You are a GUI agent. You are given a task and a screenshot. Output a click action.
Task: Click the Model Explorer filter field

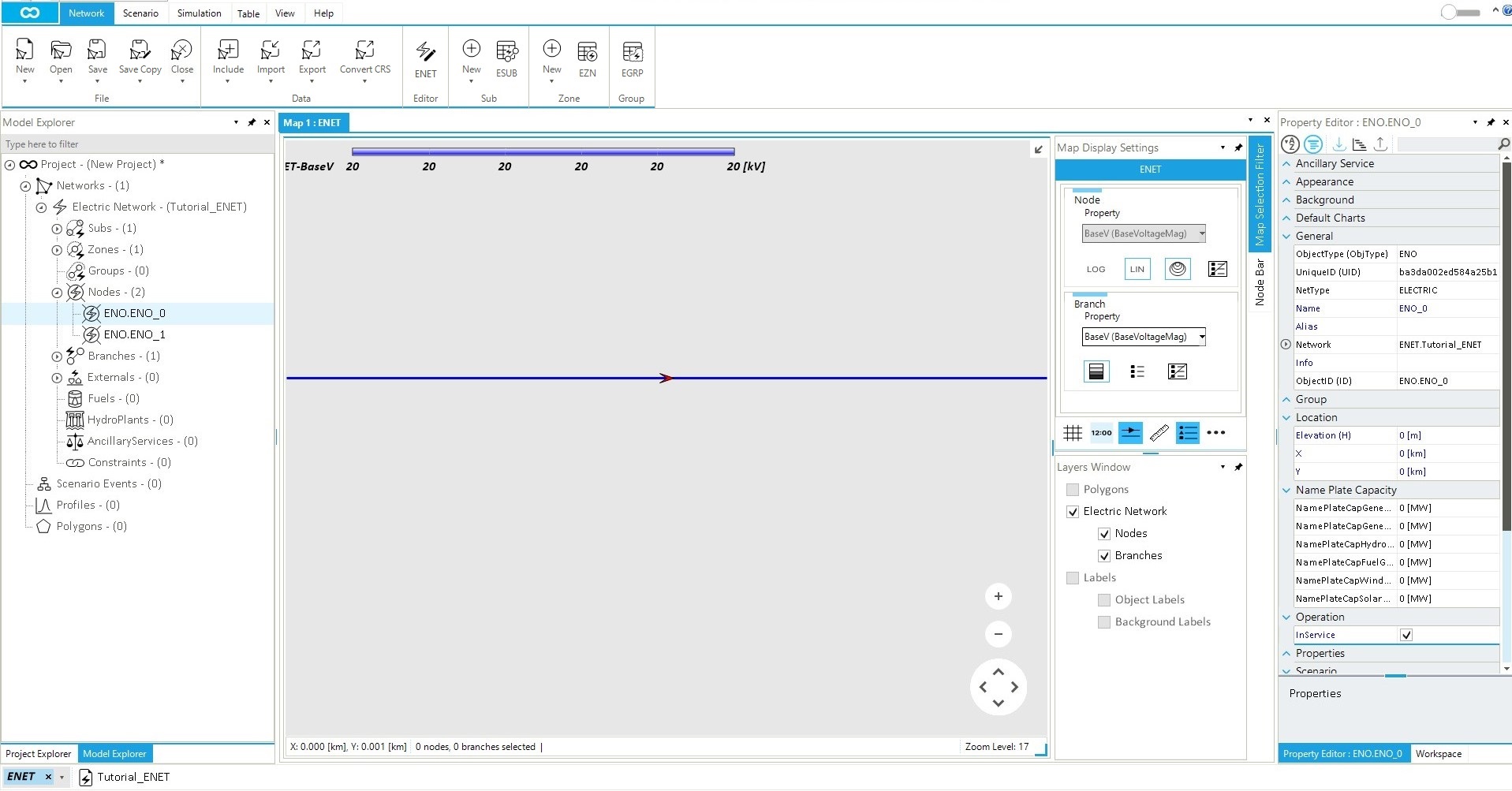137,144
